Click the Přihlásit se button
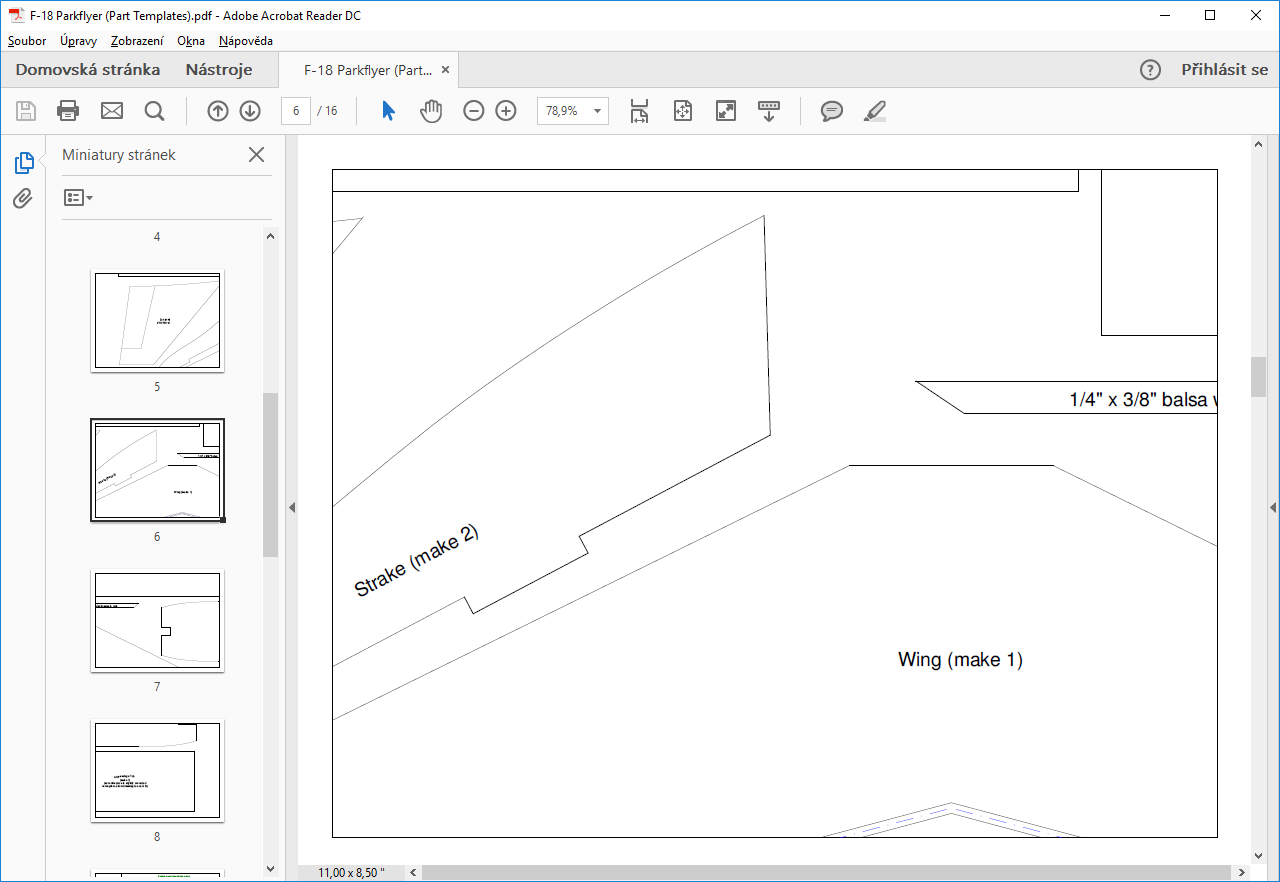 click(1224, 70)
